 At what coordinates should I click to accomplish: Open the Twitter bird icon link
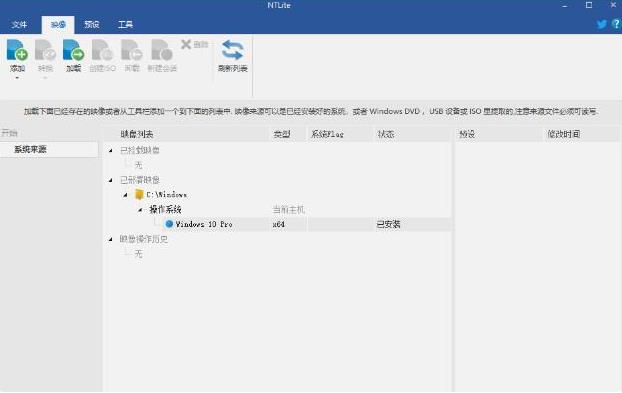pos(602,24)
